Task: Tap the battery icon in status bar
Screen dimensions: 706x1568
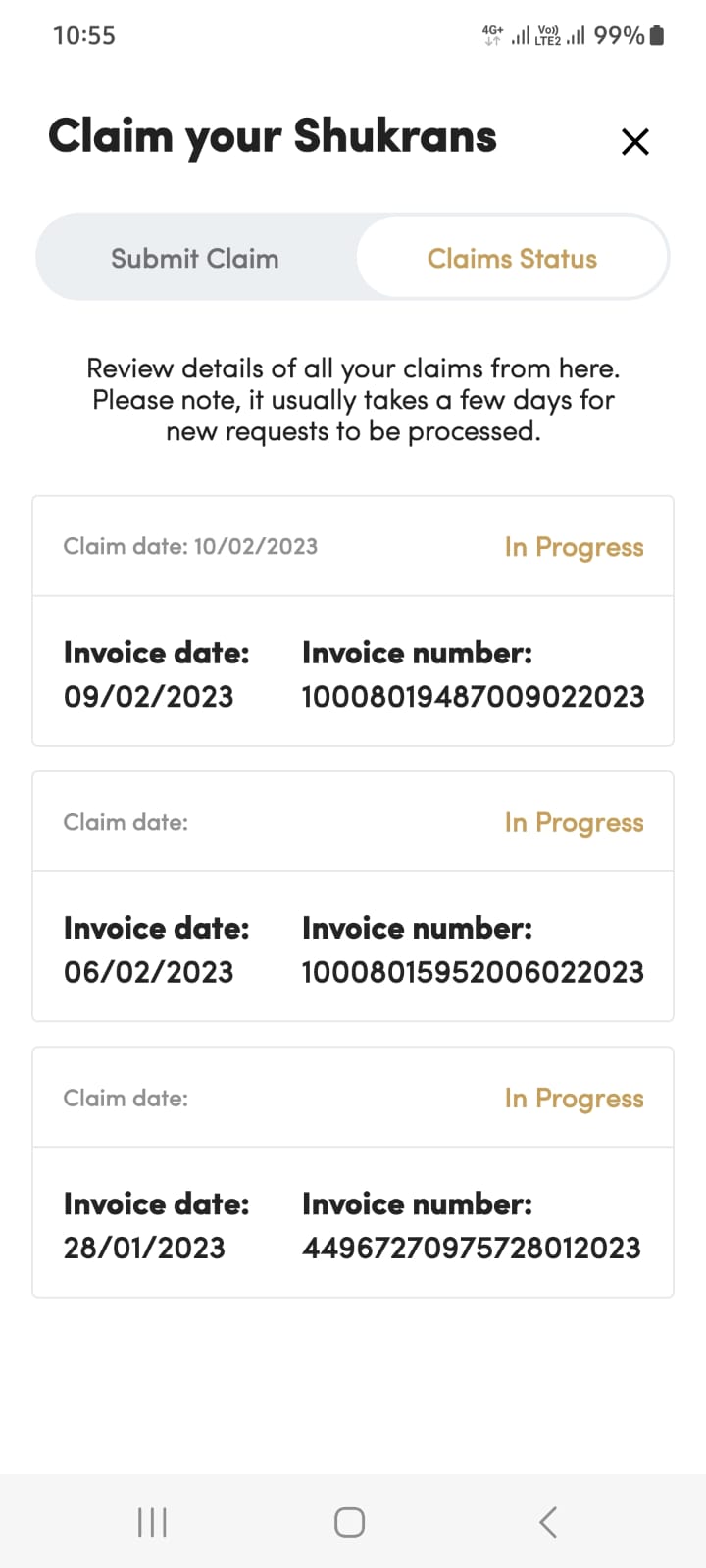Action: [x=657, y=36]
